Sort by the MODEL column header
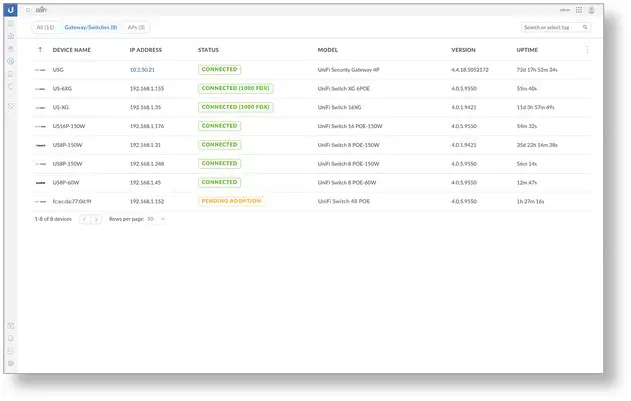The height and width of the screenshot is (401, 631). (328, 50)
